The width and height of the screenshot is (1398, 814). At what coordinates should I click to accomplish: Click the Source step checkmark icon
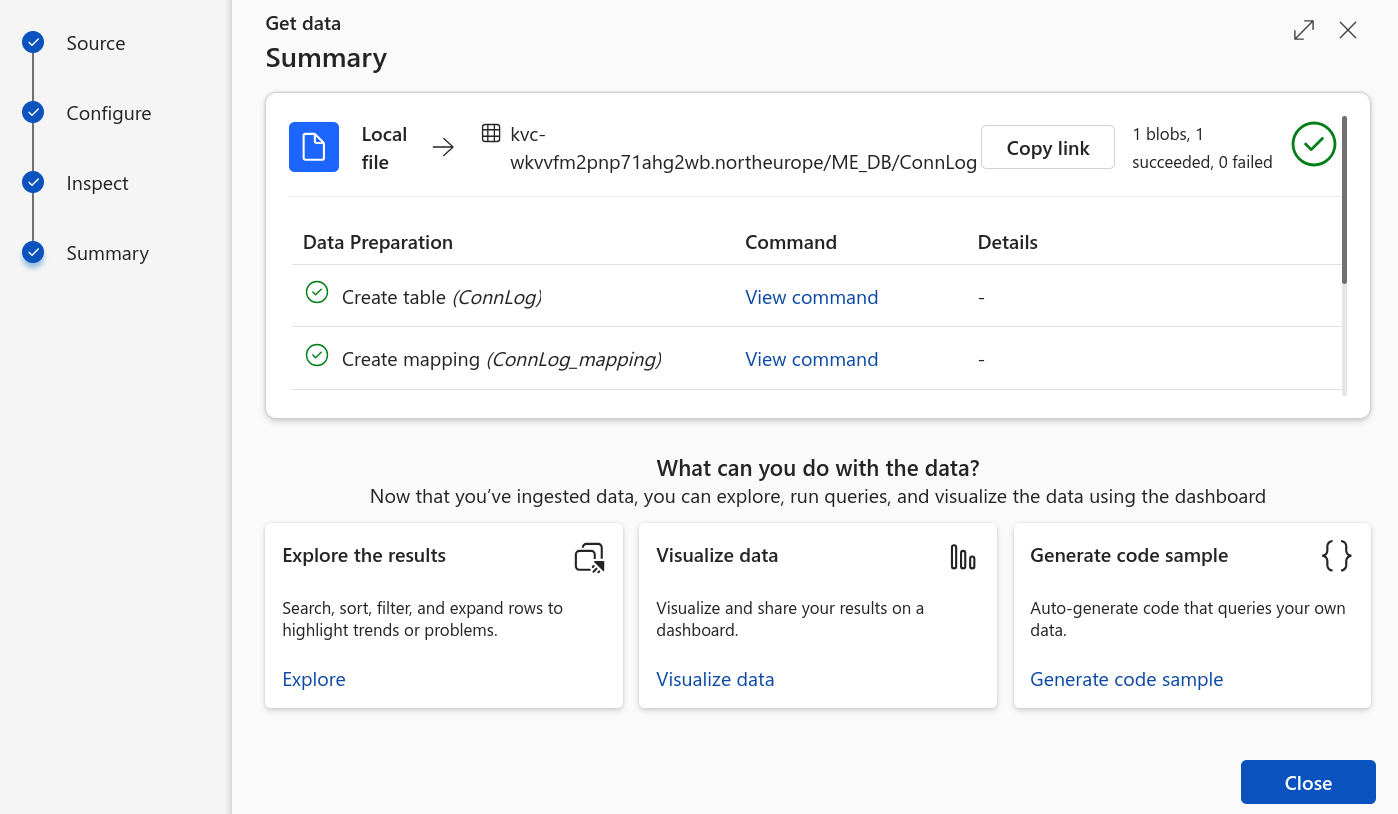coord(33,42)
